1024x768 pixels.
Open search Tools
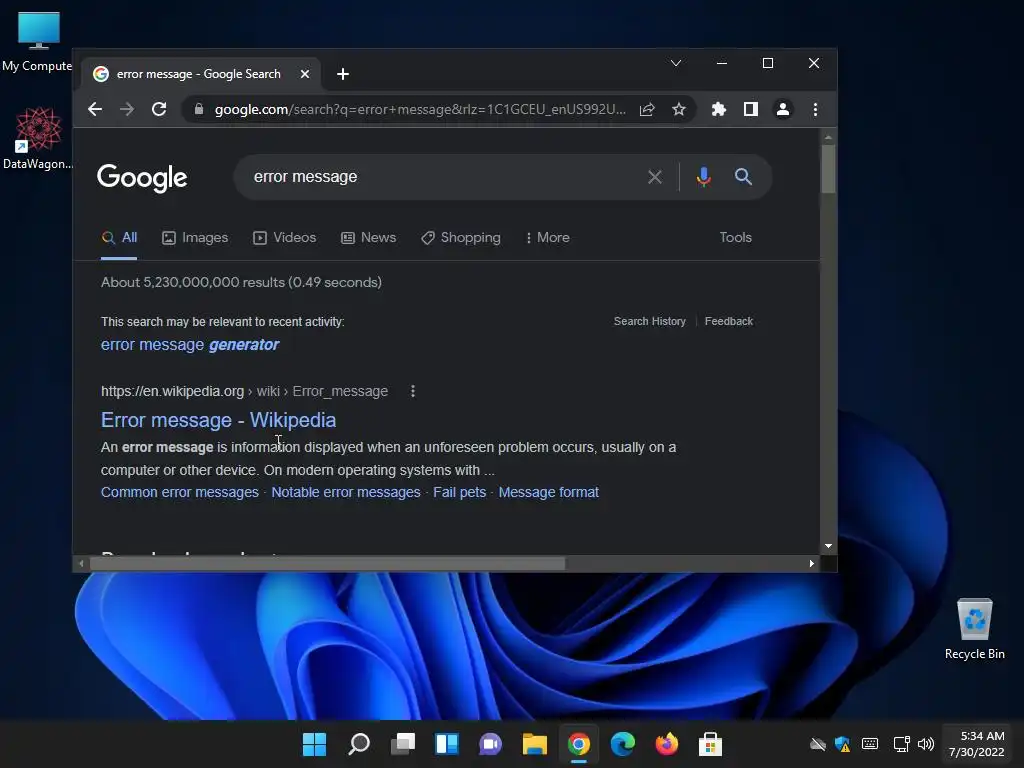(x=735, y=238)
